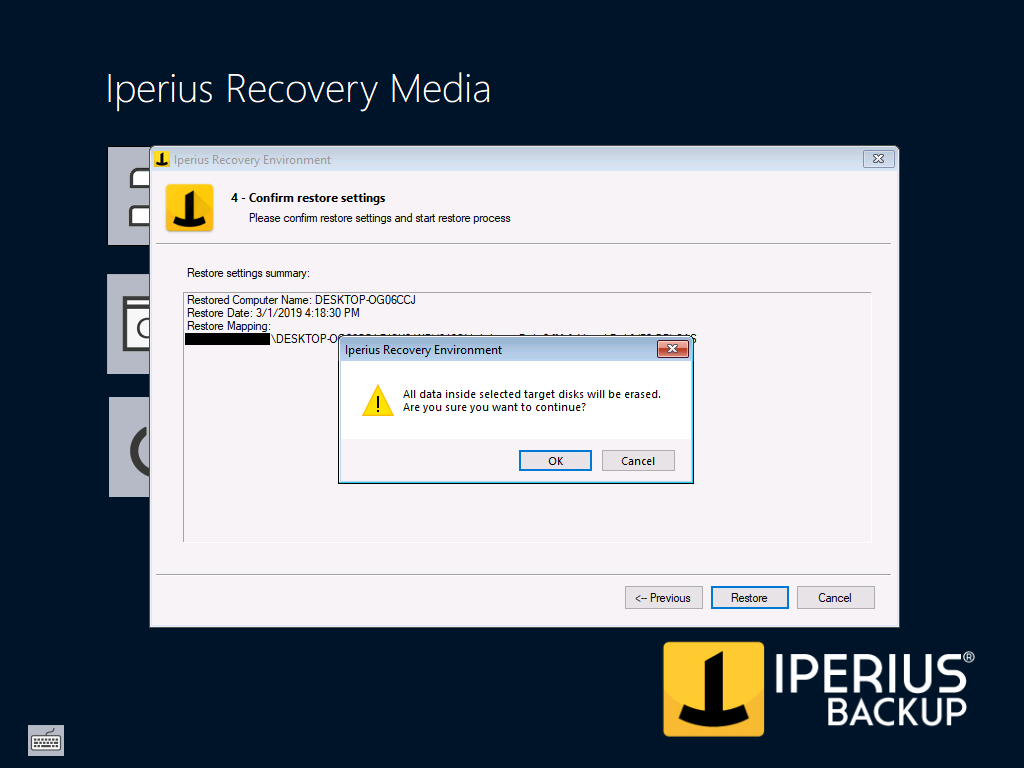The image size is (1024, 768).
Task: Click the Restore Mapping line
Action: [229, 326]
